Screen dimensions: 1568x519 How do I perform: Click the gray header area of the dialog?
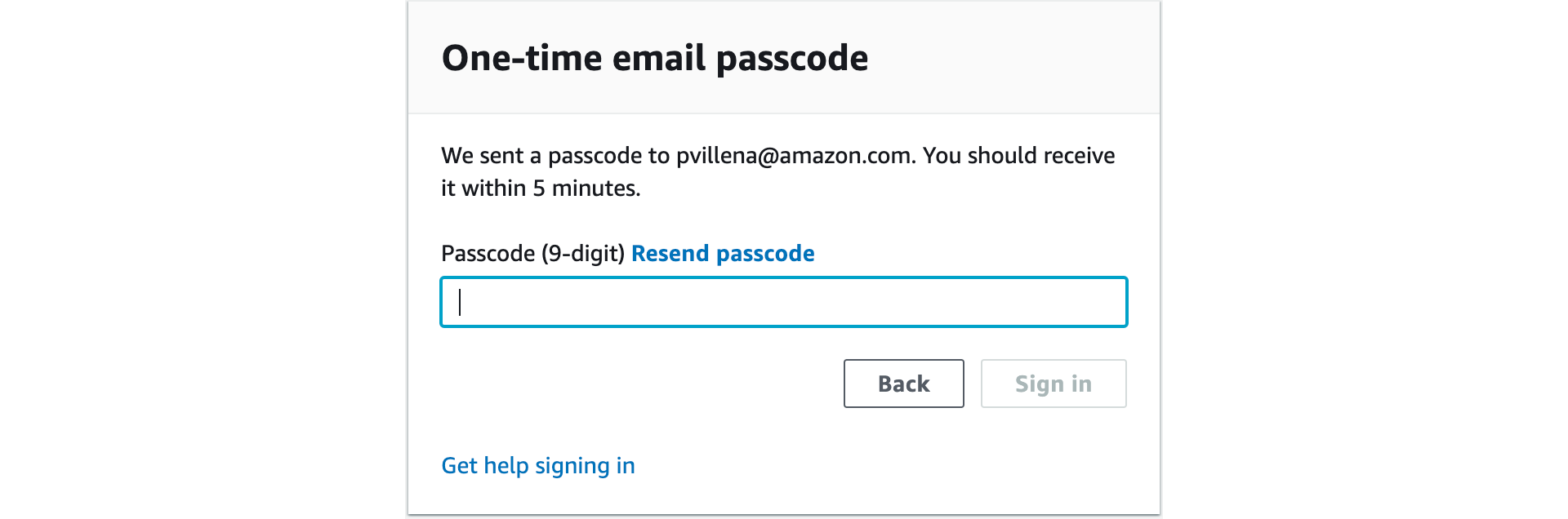[x=784, y=57]
